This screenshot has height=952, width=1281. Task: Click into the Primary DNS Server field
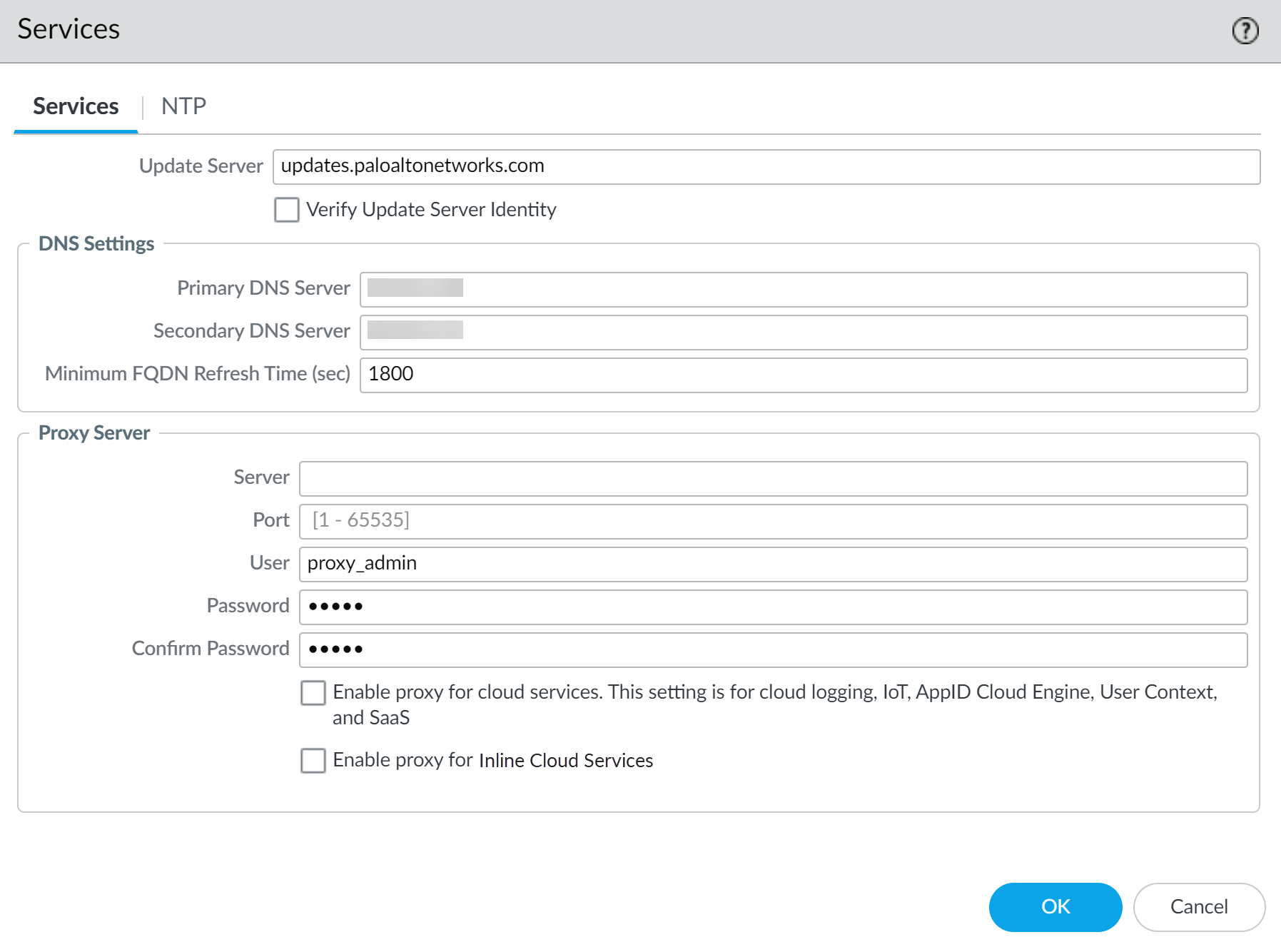pos(803,289)
